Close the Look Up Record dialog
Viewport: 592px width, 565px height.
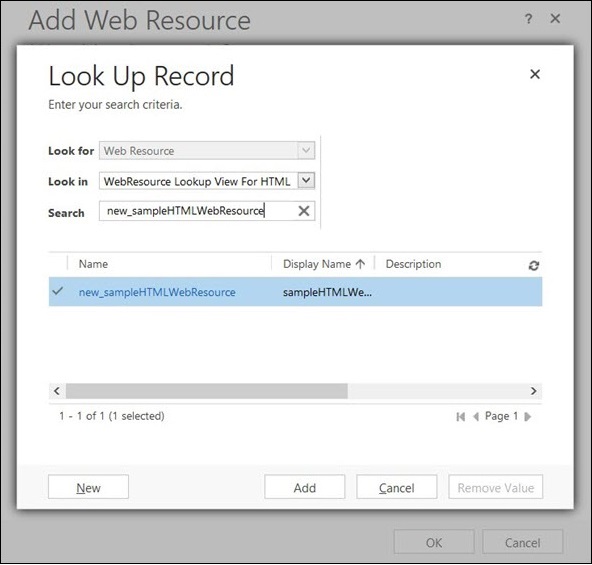[535, 74]
